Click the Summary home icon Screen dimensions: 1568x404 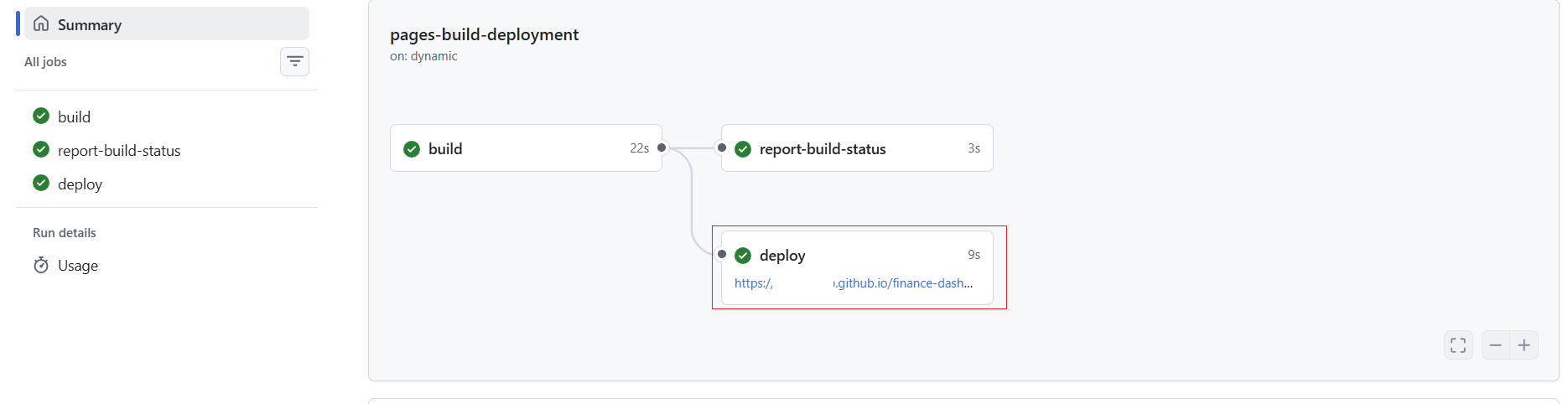[41, 23]
